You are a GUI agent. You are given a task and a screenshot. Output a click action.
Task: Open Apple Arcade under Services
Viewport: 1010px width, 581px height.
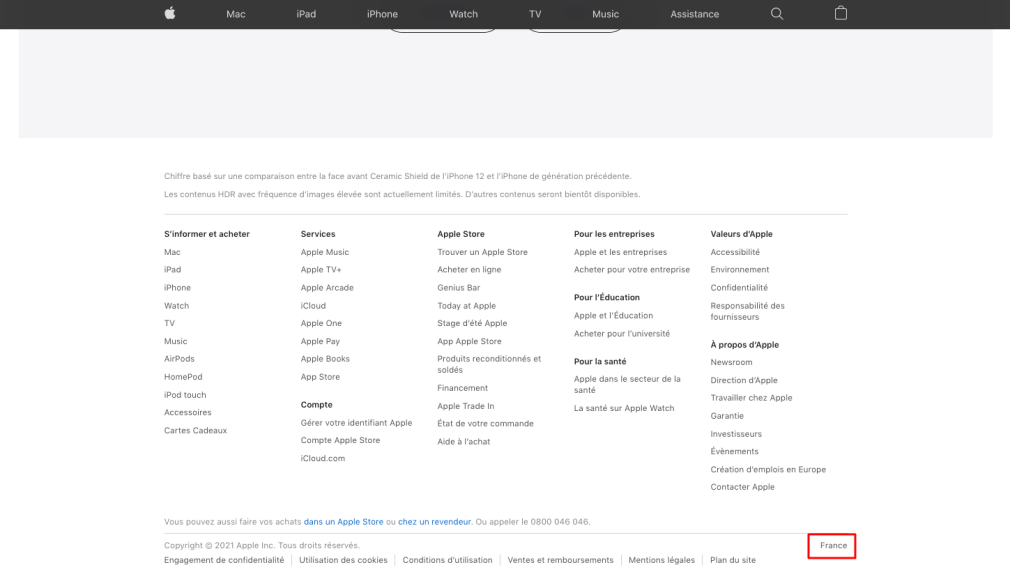click(326, 288)
